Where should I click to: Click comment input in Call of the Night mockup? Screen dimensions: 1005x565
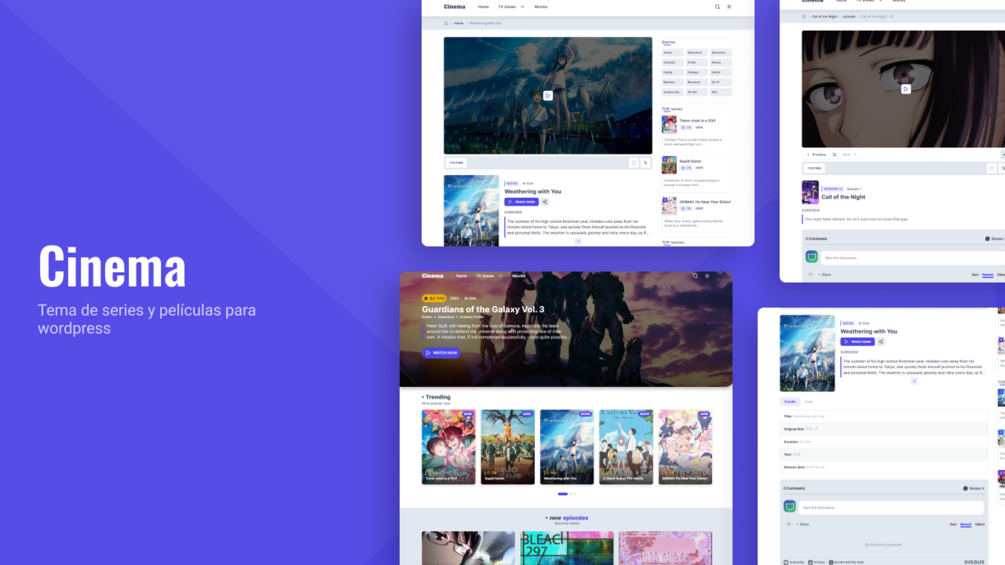pyautogui.click(x=913, y=258)
